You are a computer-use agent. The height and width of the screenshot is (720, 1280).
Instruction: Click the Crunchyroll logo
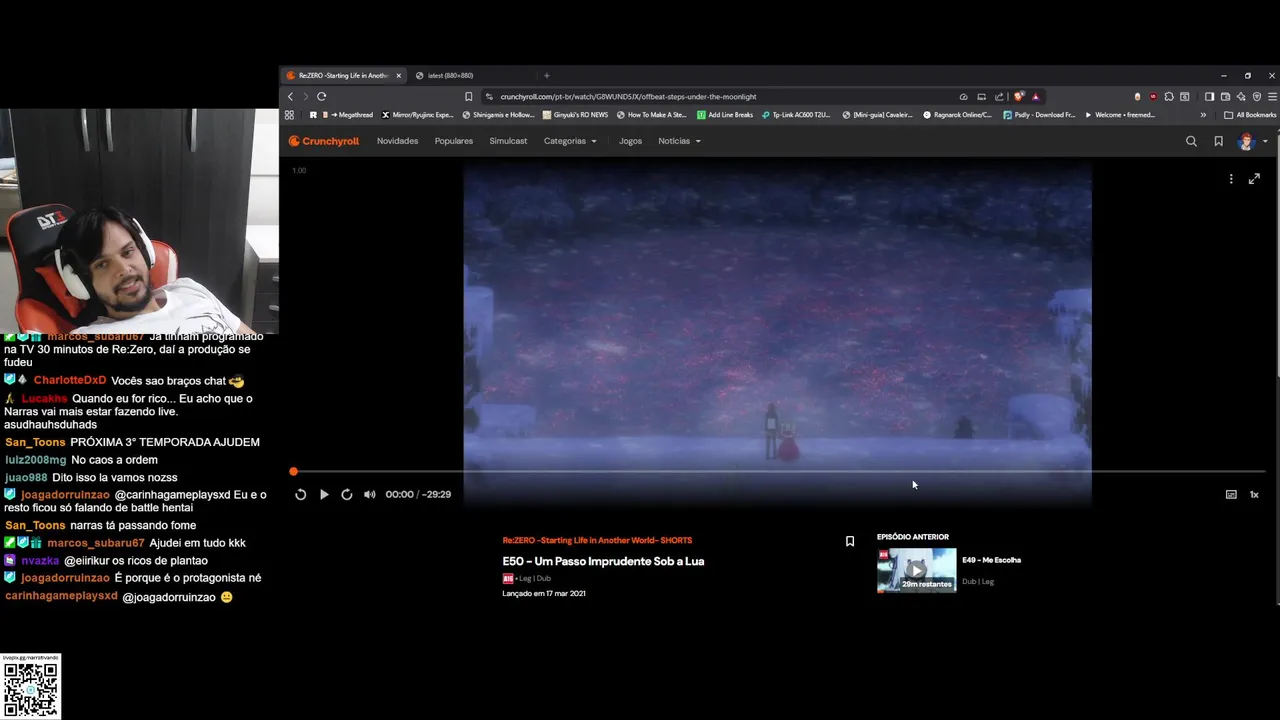(324, 141)
